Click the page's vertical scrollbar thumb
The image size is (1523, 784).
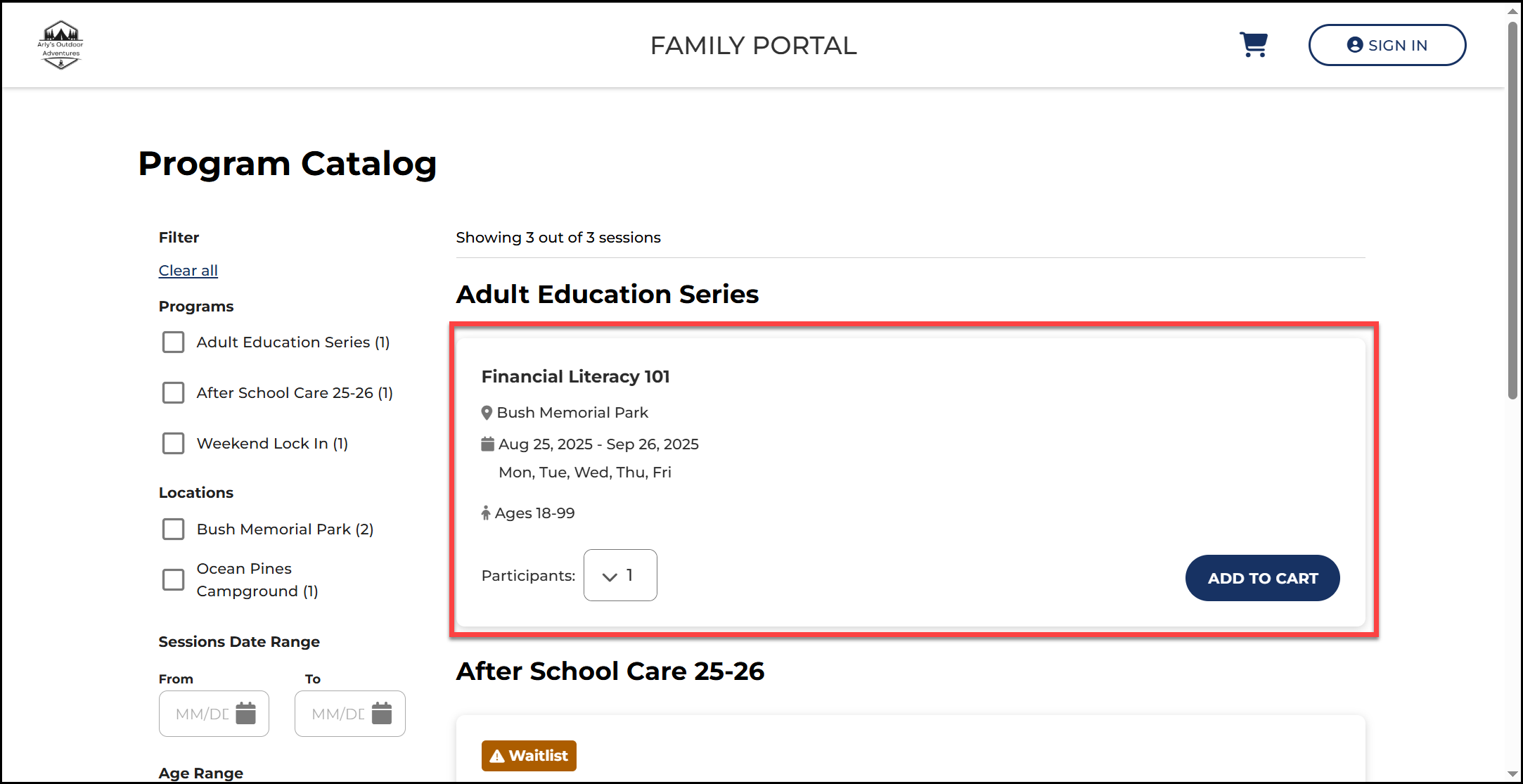pos(1512,211)
